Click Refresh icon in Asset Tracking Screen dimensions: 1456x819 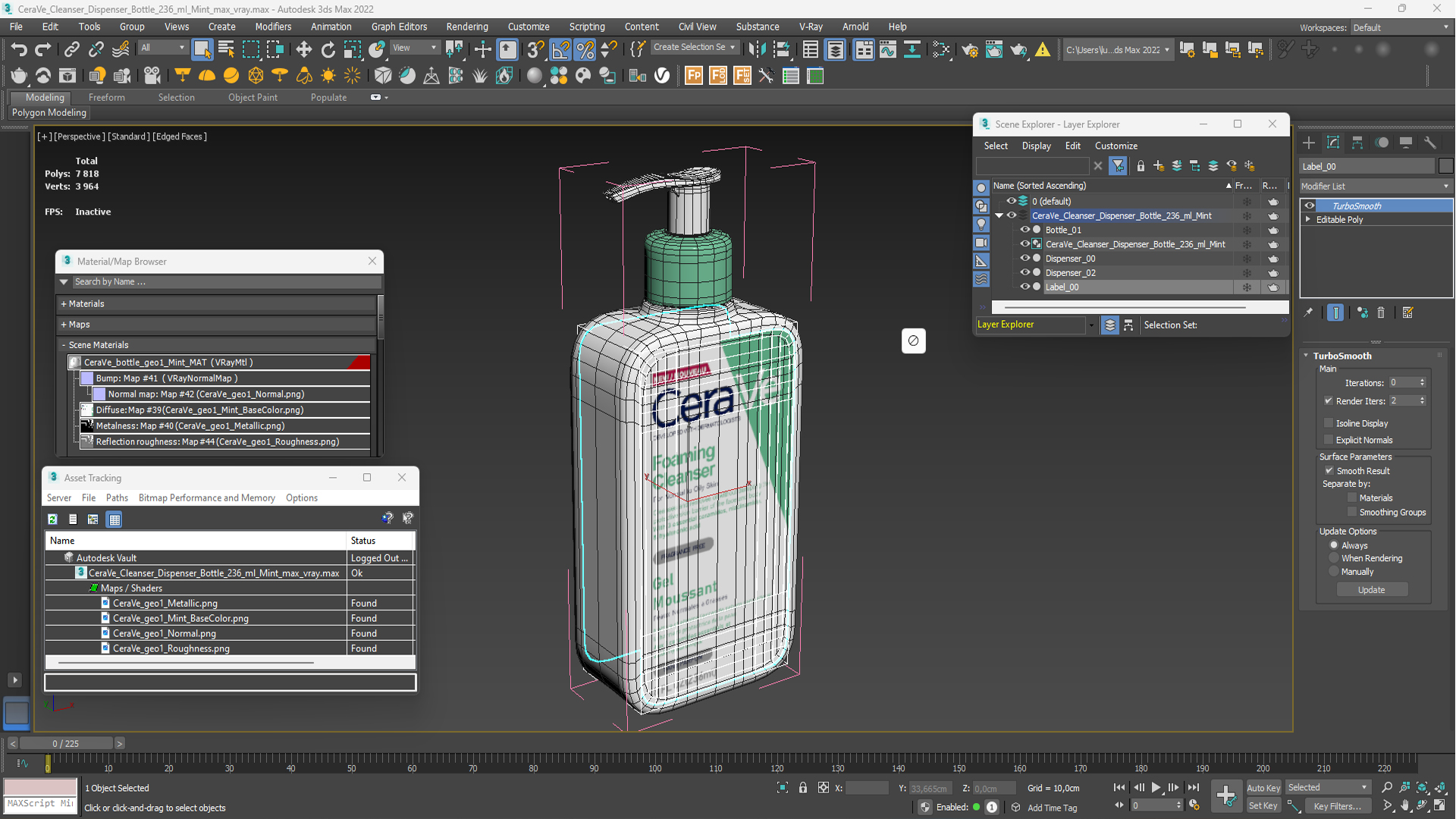pyautogui.click(x=52, y=519)
